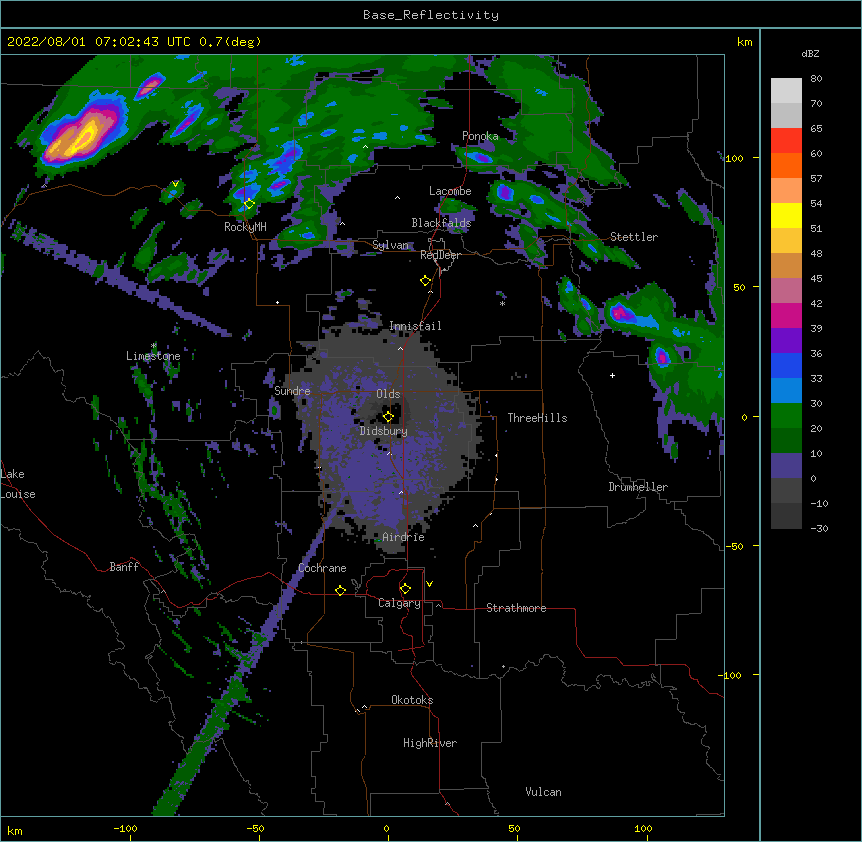Select the Lacombe label
This screenshot has width=862, height=842.
450,191
